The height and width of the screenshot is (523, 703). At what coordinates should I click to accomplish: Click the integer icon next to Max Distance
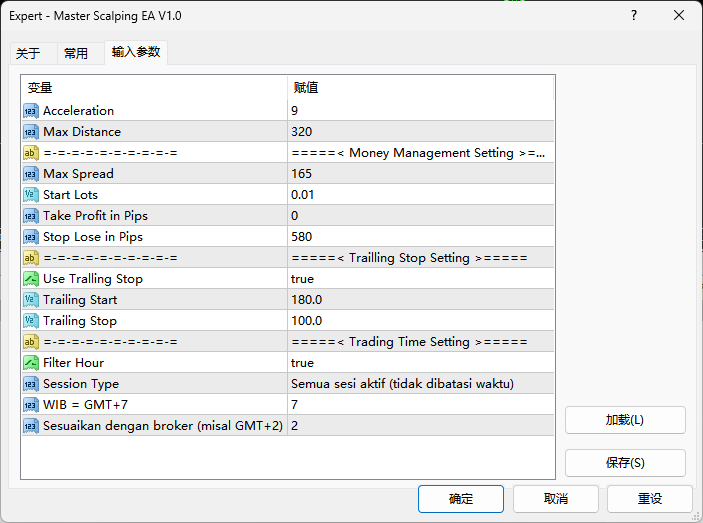31,132
